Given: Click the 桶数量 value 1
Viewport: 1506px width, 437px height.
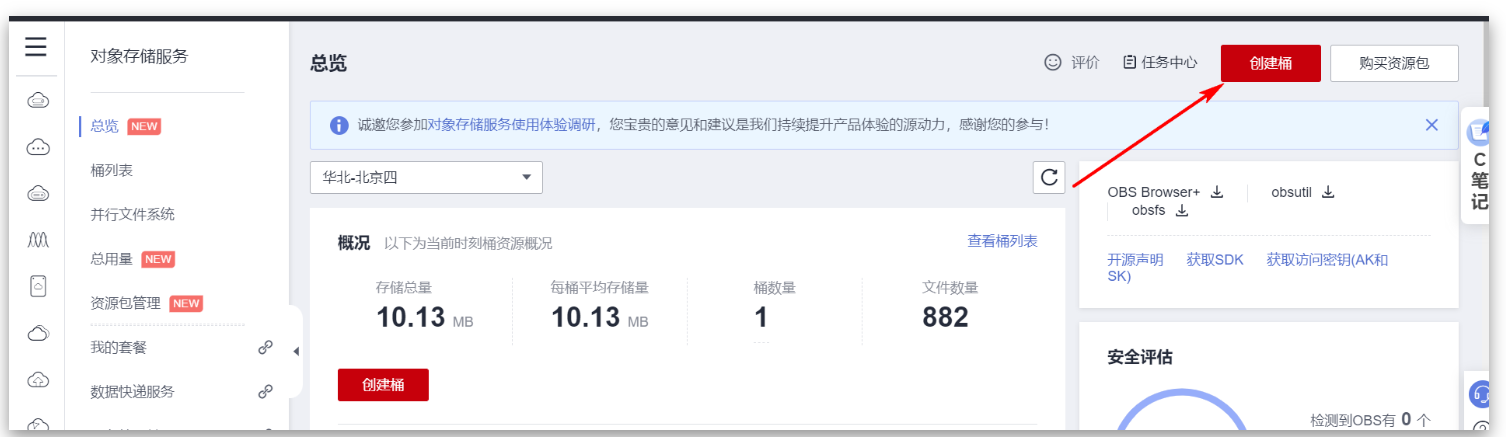Looking at the screenshot, I should (x=761, y=318).
